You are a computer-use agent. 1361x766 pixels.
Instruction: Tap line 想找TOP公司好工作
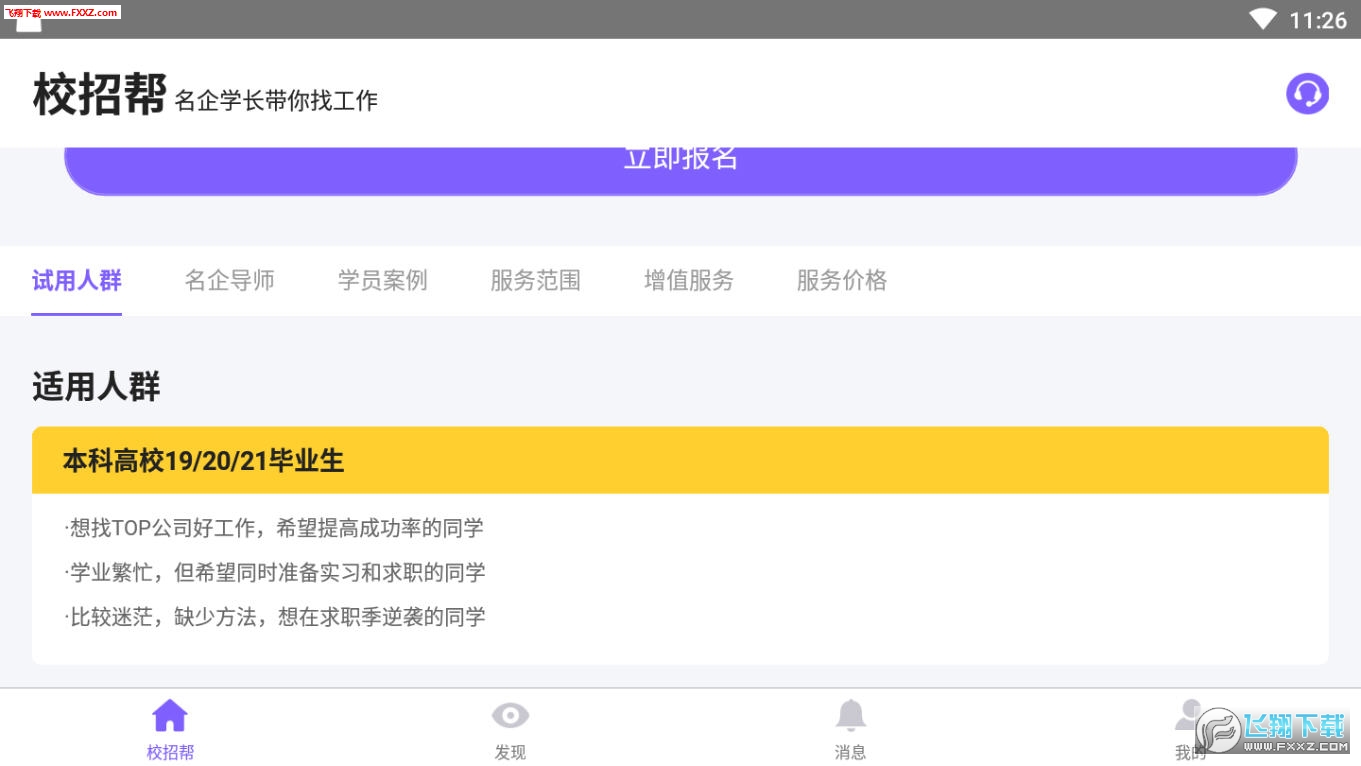[x=274, y=528]
